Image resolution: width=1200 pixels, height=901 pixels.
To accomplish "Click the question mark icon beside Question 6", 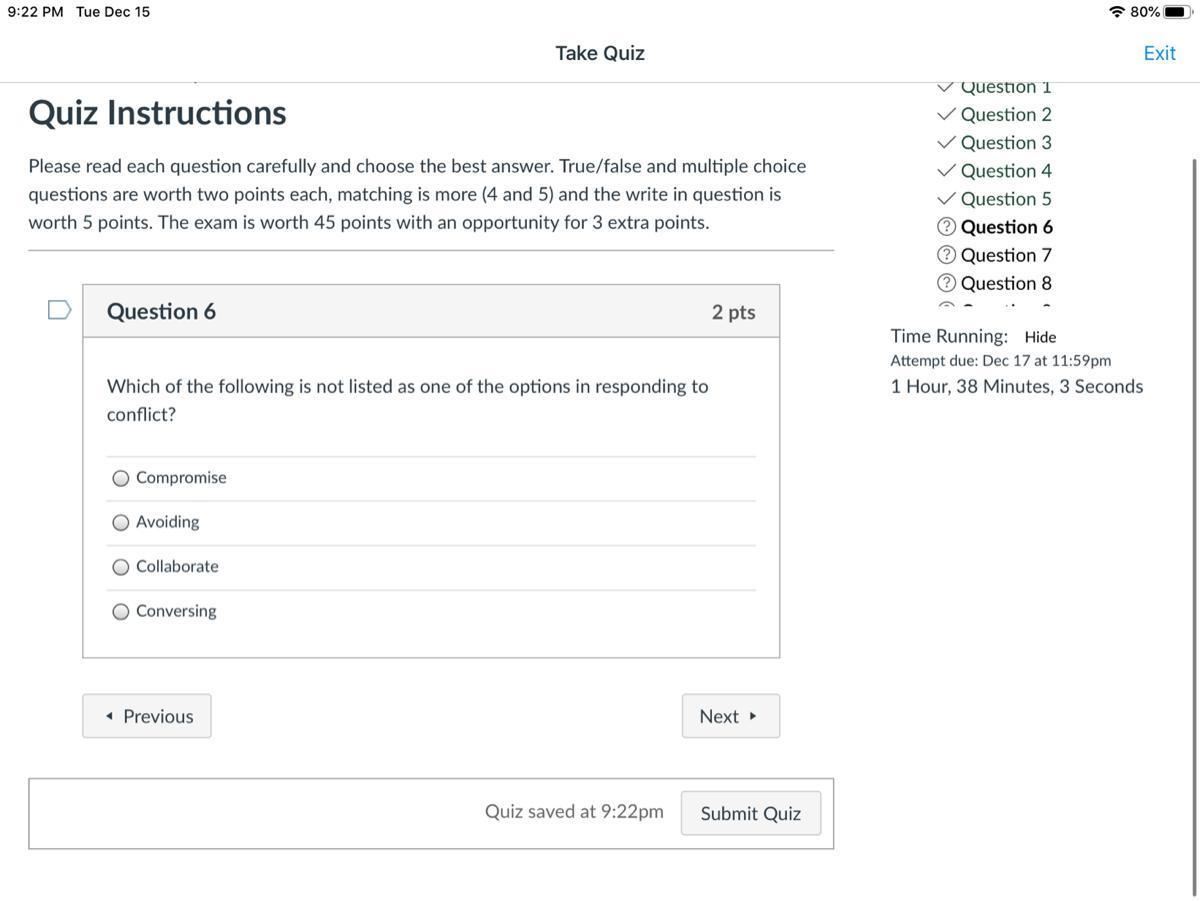I will tap(946, 228).
